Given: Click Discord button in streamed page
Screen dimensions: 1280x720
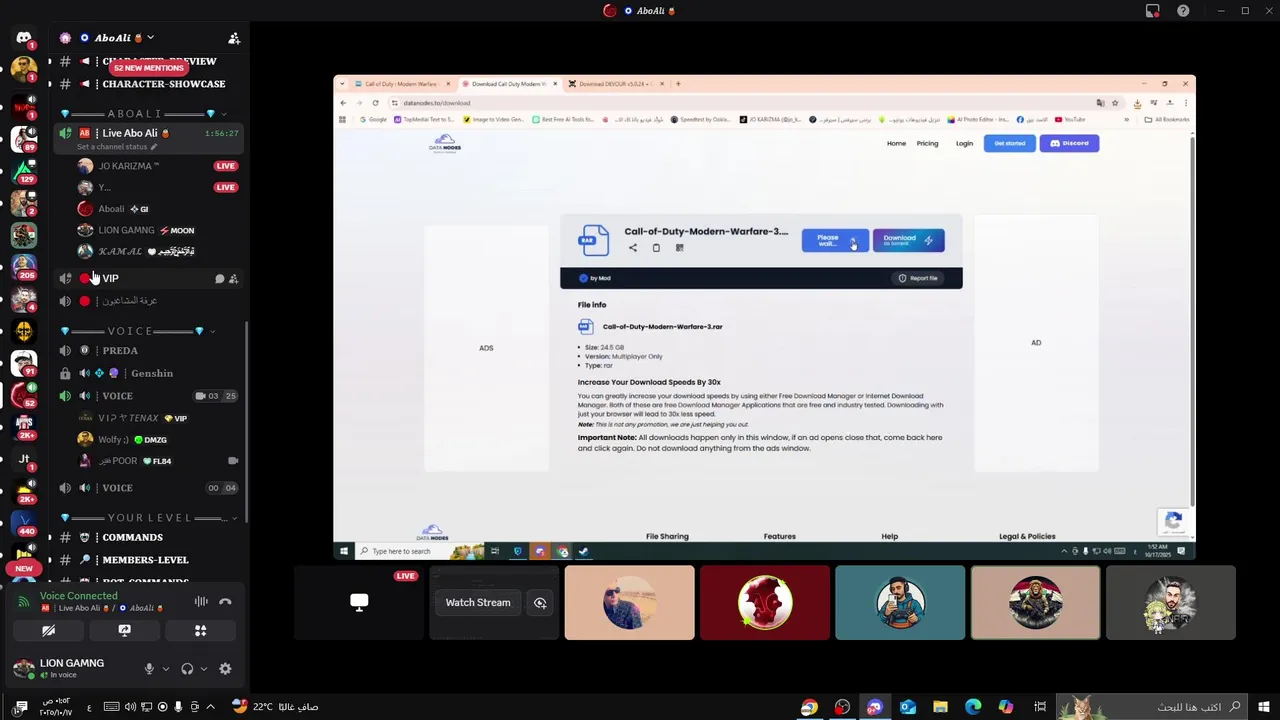Looking at the screenshot, I should (x=1069, y=143).
